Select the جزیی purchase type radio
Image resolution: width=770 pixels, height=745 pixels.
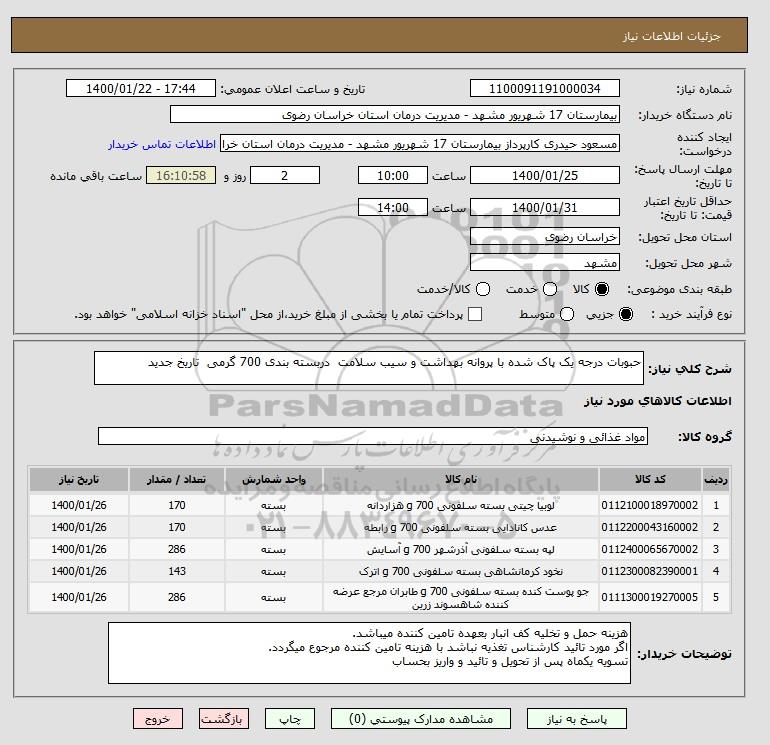tap(626, 314)
